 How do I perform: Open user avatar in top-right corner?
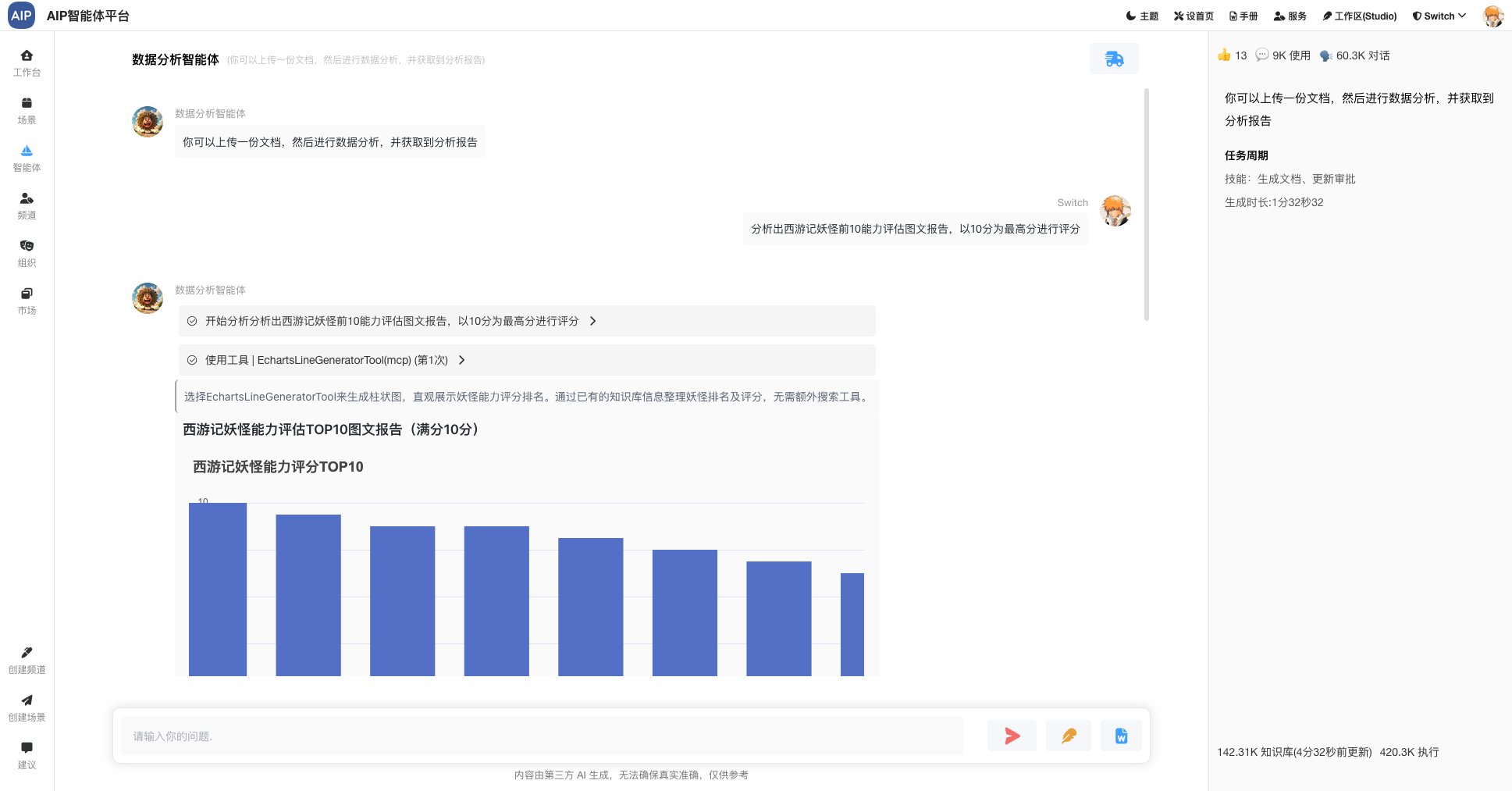[x=1493, y=16]
